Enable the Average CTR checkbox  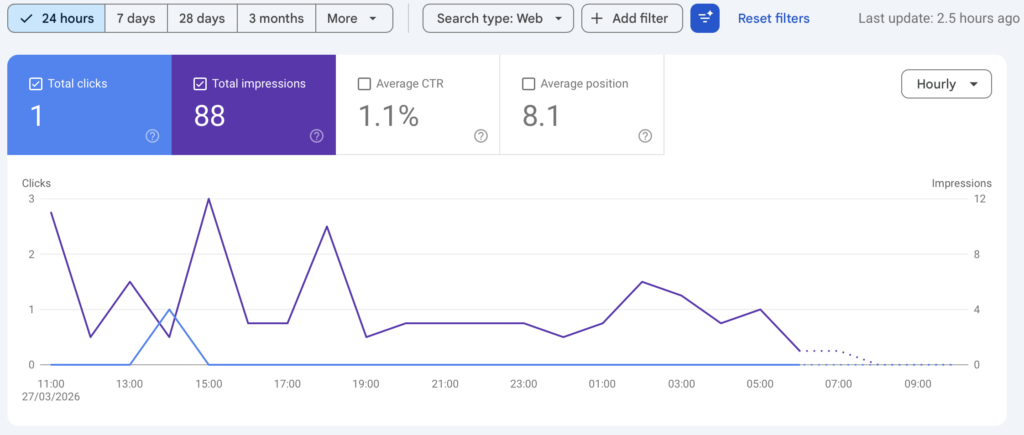pos(364,84)
